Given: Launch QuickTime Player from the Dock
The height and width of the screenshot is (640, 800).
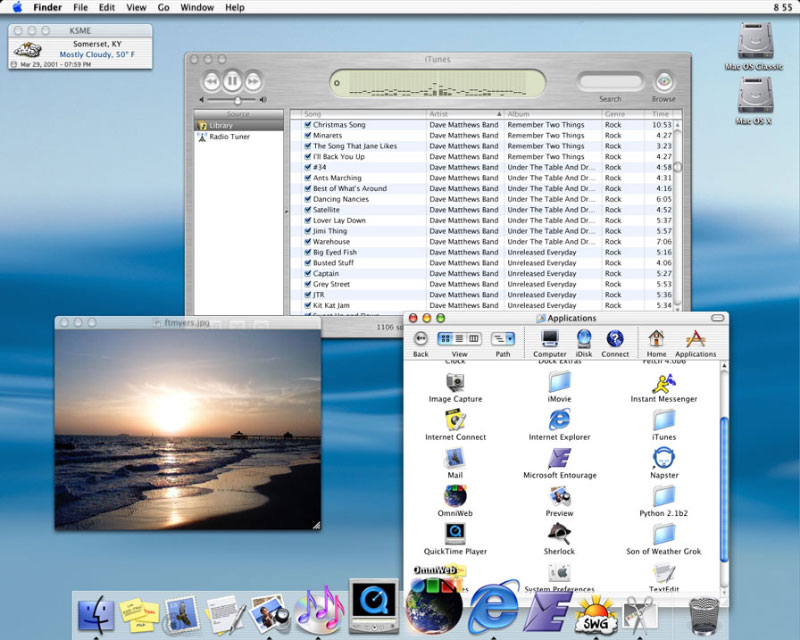Looking at the screenshot, I should (x=373, y=605).
